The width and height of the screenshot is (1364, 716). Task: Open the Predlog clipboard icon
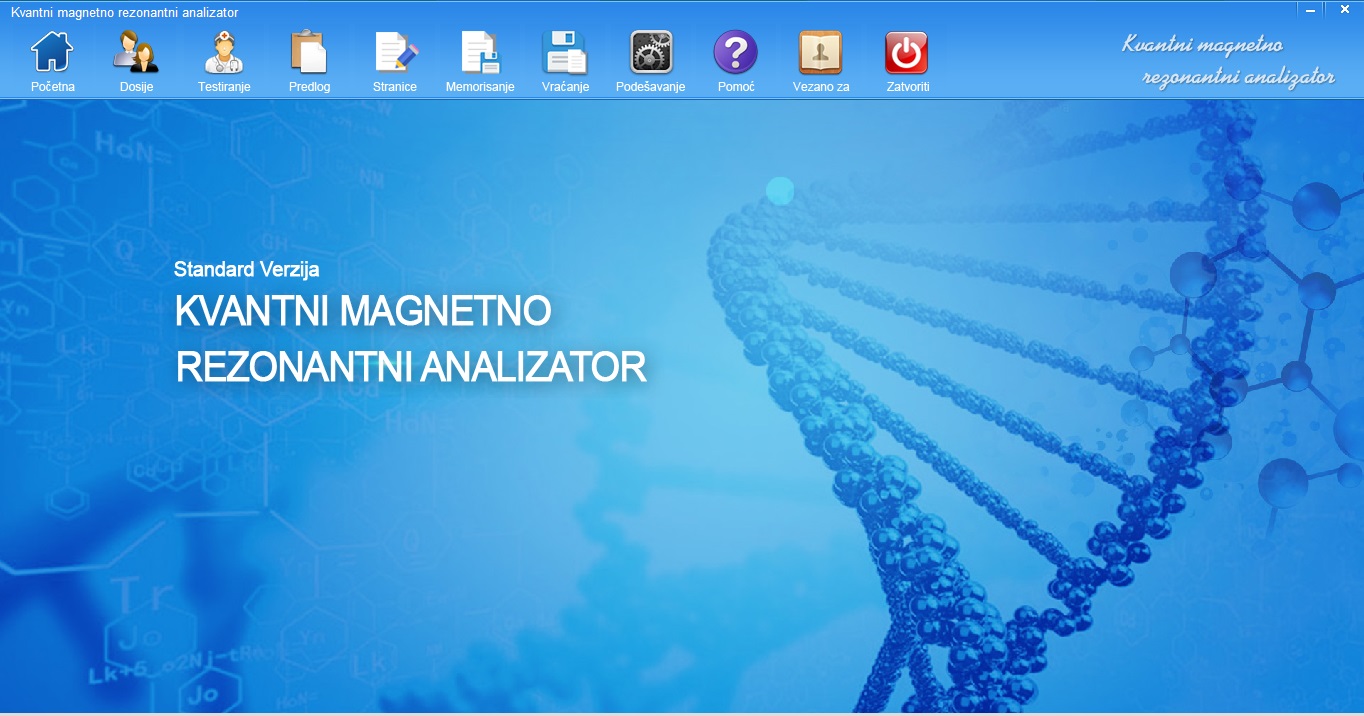coord(309,52)
